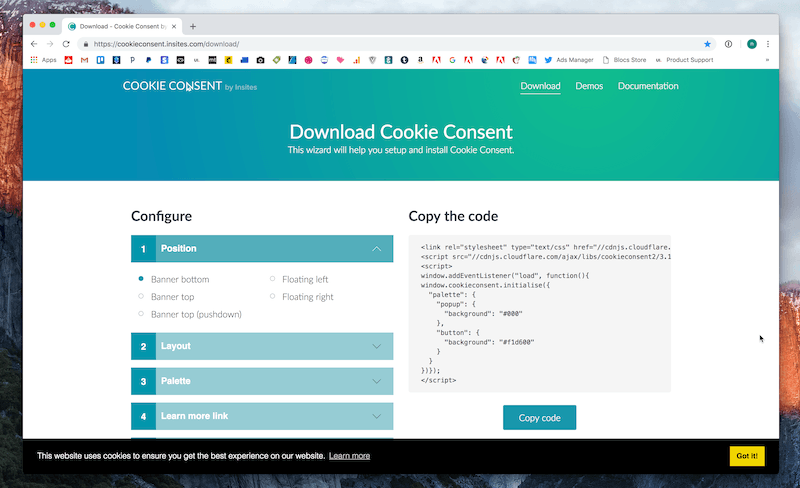This screenshot has width=800, height=488.
Task: Expand the Palette section
Action: (262, 381)
